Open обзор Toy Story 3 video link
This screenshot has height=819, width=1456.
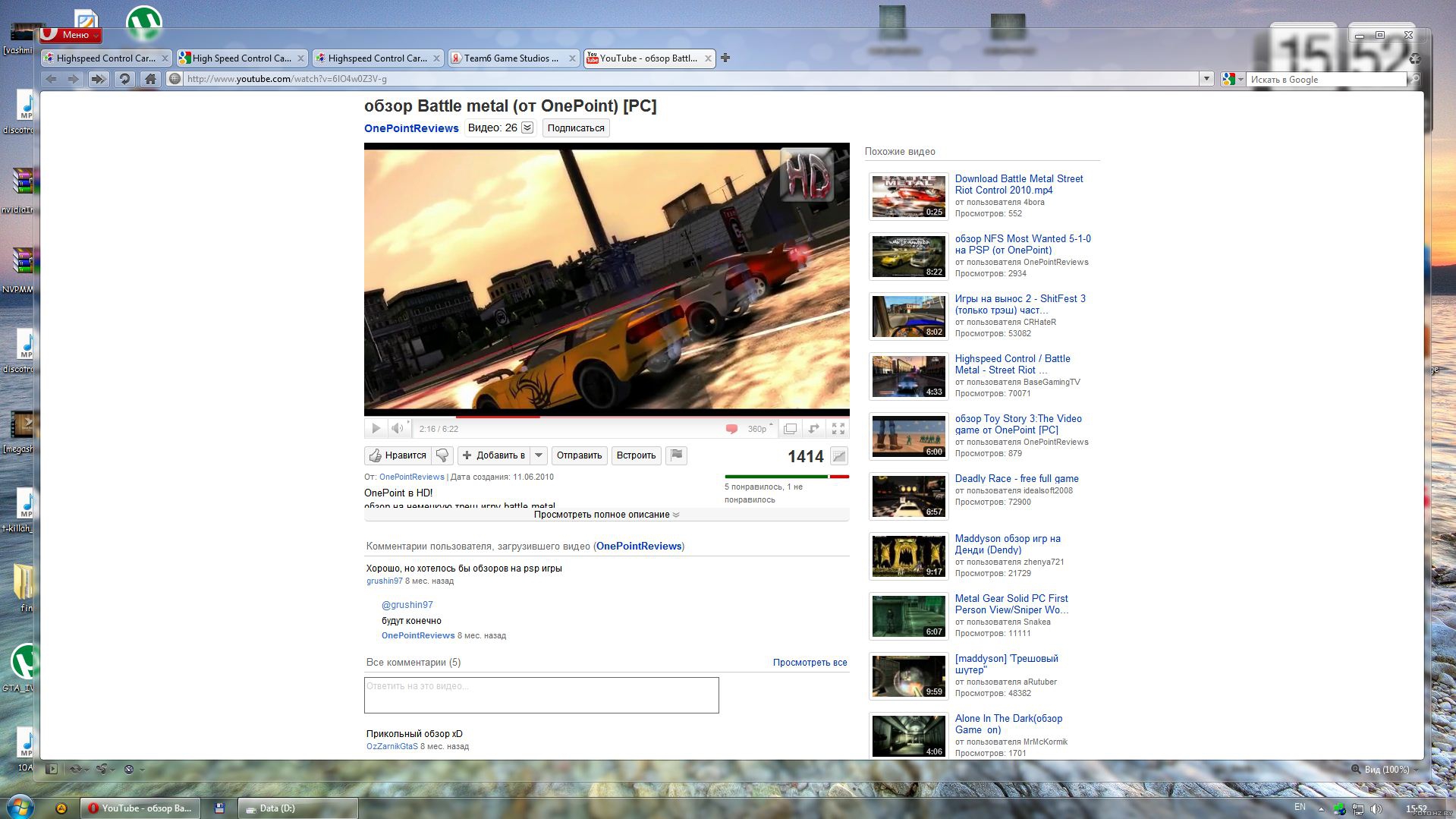click(1018, 424)
